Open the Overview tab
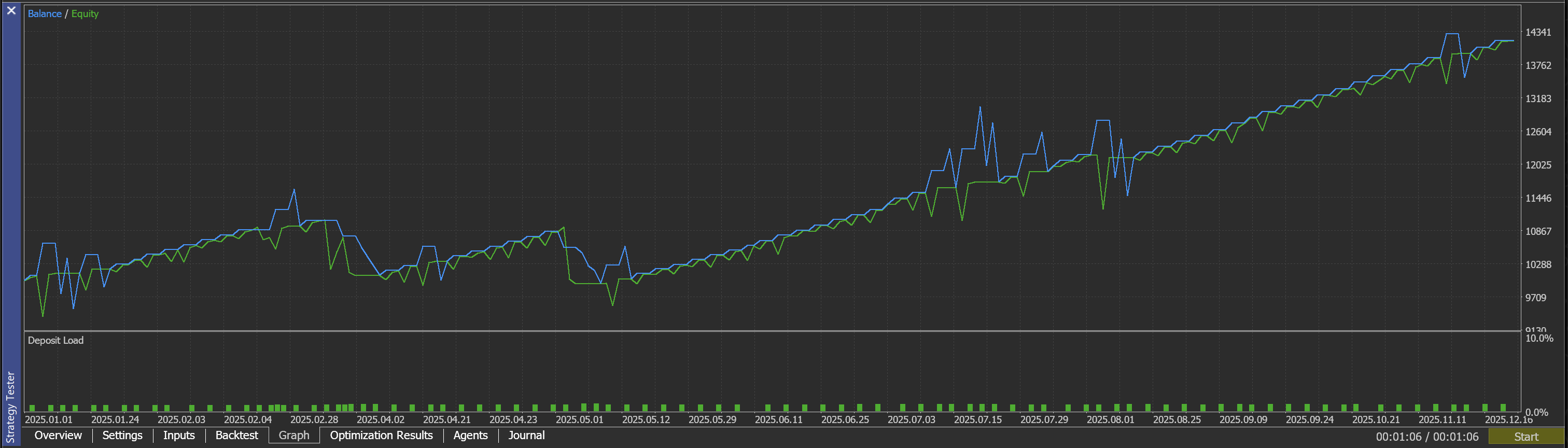This screenshot has height=448, width=1568. tap(58, 435)
